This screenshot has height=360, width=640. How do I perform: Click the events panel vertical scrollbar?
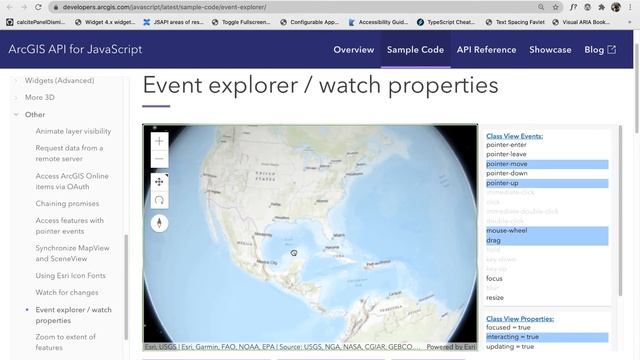(620, 210)
